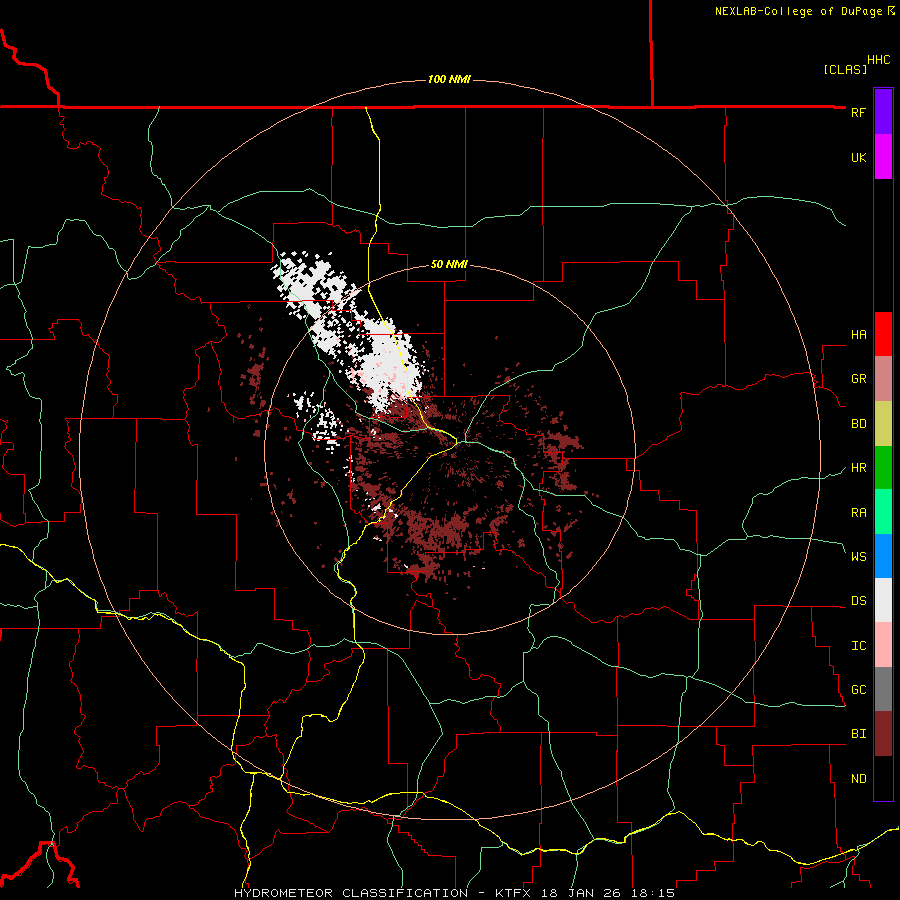Click the [CLAS] units label
This screenshot has width=900, height=900.
(845, 69)
